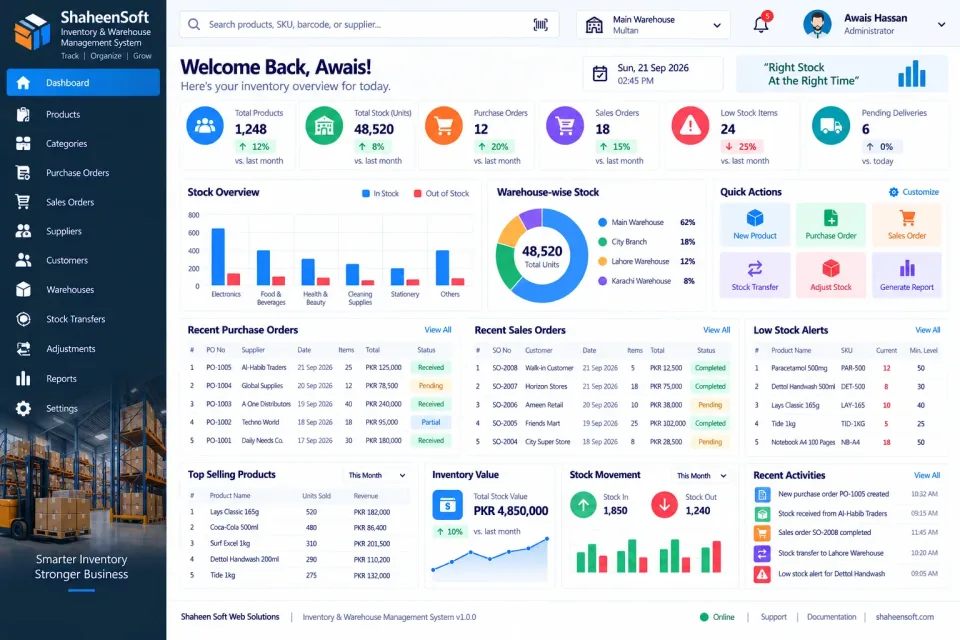Image resolution: width=960 pixels, height=640 pixels.
Task: Click the Sales Order cart icon
Action: (907, 217)
